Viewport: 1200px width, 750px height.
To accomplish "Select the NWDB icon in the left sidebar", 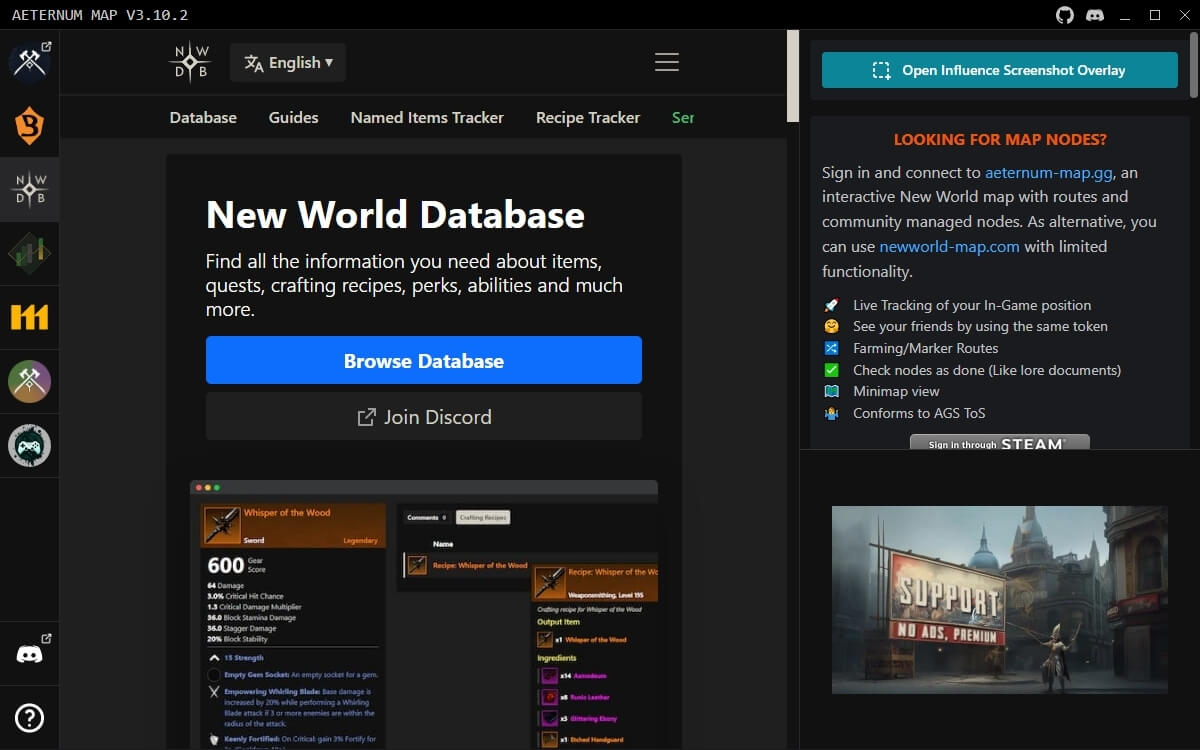I will tap(30, 190).
